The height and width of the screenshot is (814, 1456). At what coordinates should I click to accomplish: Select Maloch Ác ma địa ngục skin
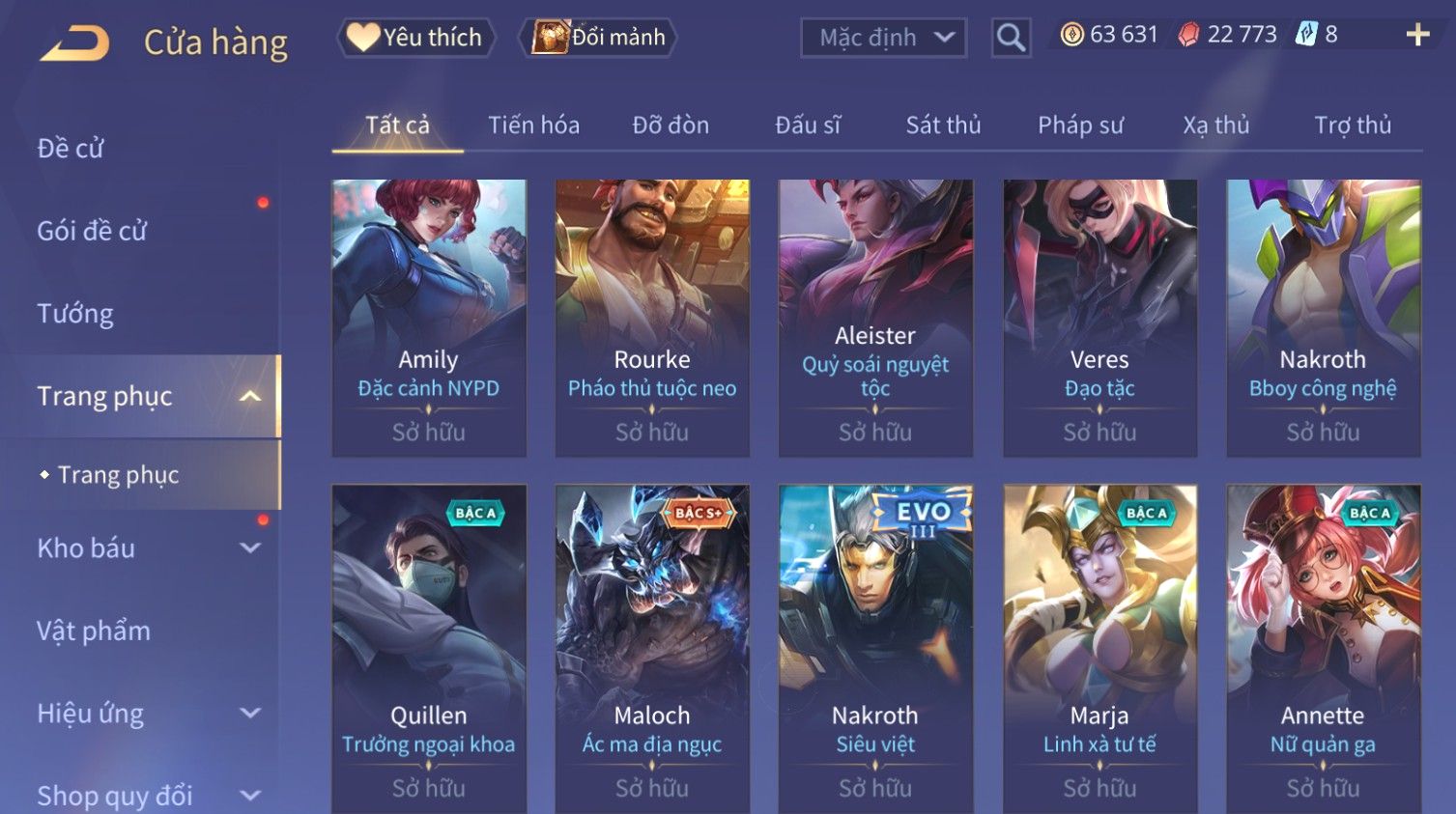(x=652, y=649)
